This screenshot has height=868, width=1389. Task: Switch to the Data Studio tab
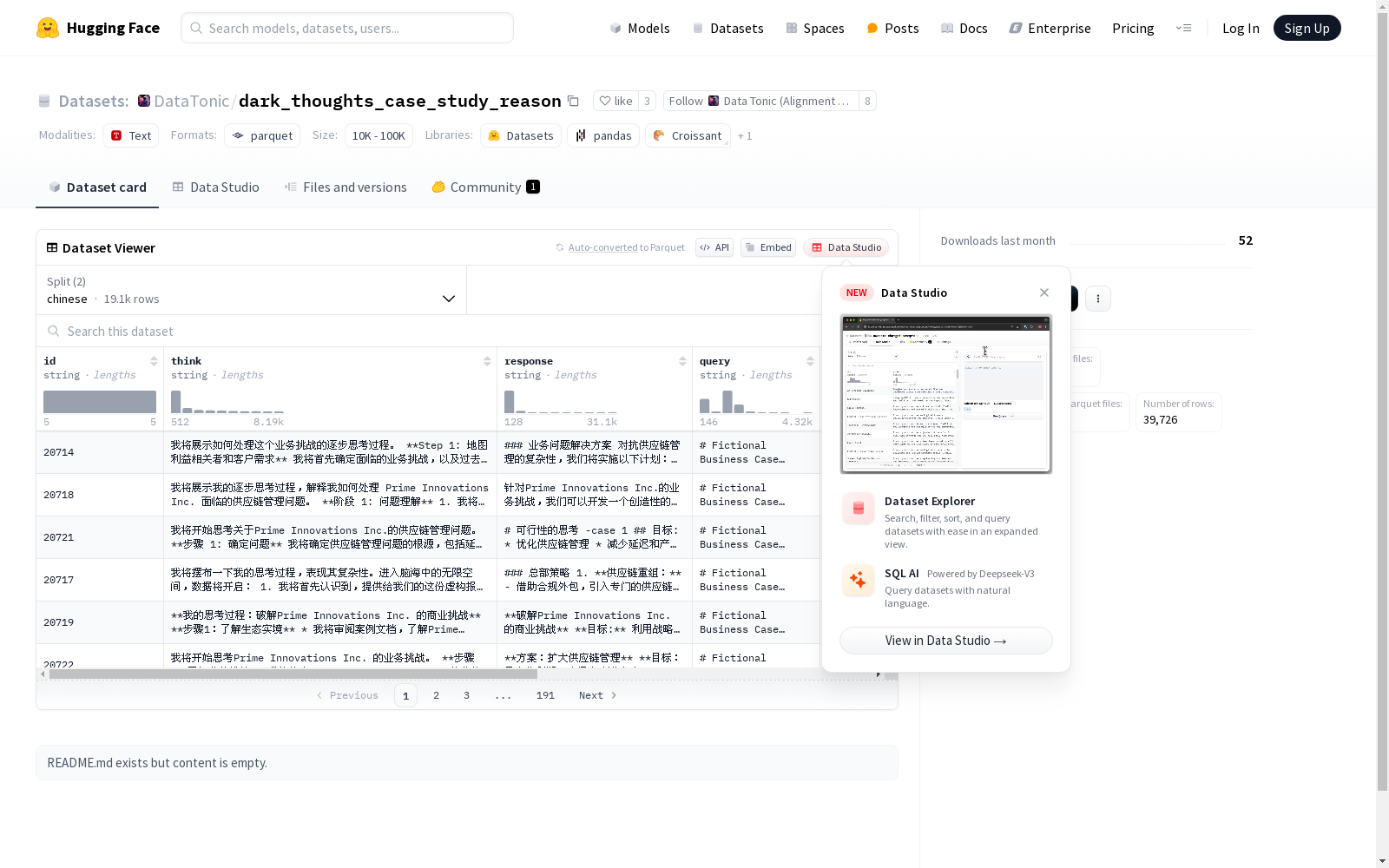point(216,187)
